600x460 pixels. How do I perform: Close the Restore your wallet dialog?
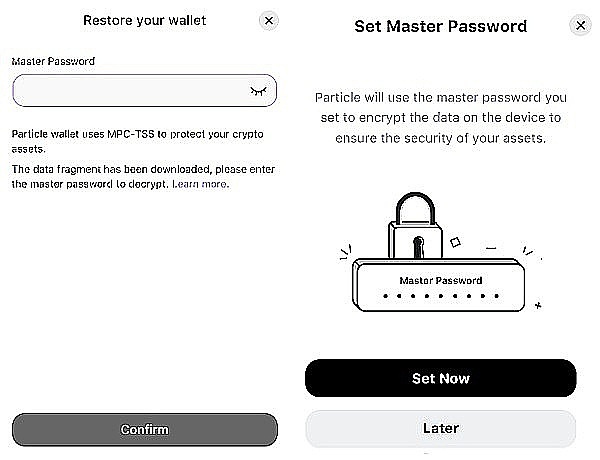(x=268, y=20)
